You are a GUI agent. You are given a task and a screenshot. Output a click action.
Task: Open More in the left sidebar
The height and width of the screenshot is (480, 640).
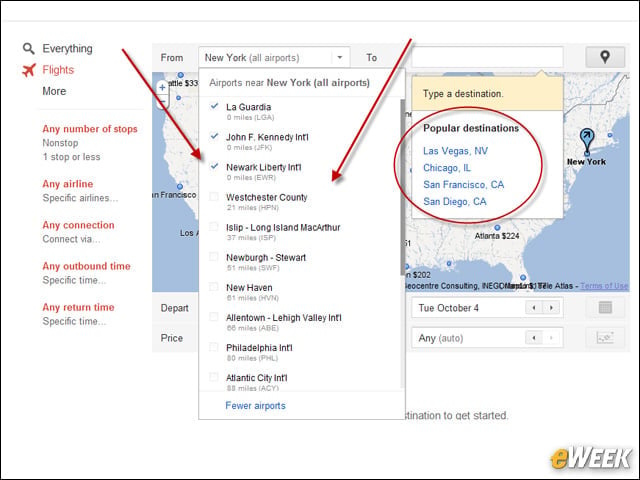(x=54, y=91)
